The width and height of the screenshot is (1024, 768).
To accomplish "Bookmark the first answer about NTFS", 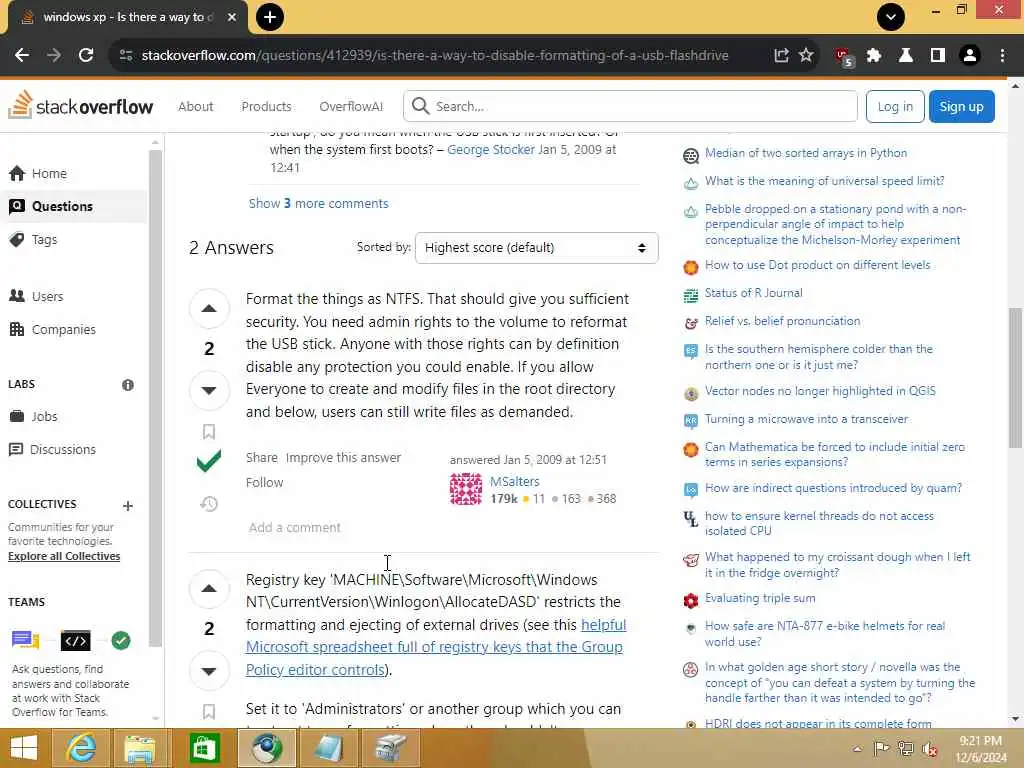I will (x=209, y=432).
